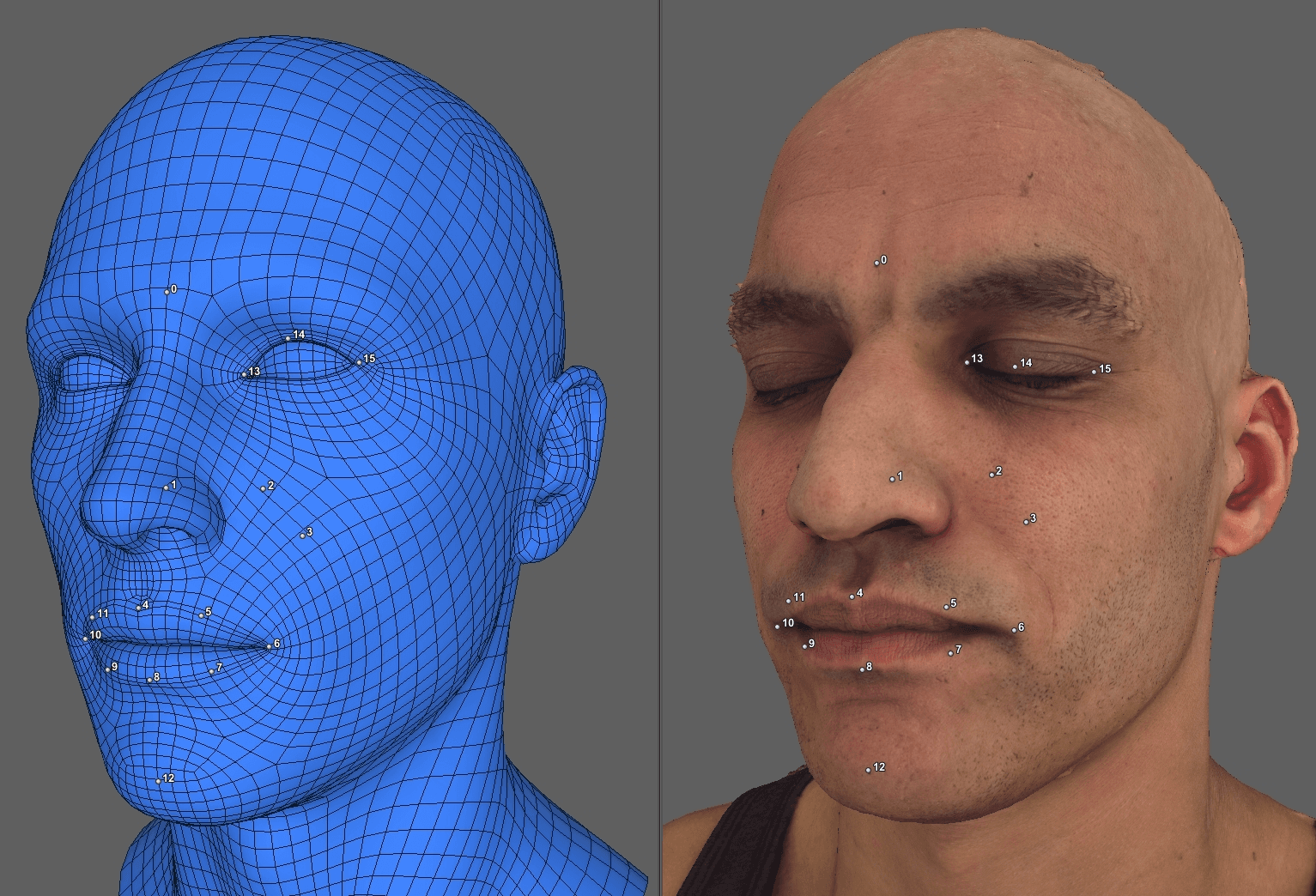Select landmark 2 on the scanned cheek

992,475
